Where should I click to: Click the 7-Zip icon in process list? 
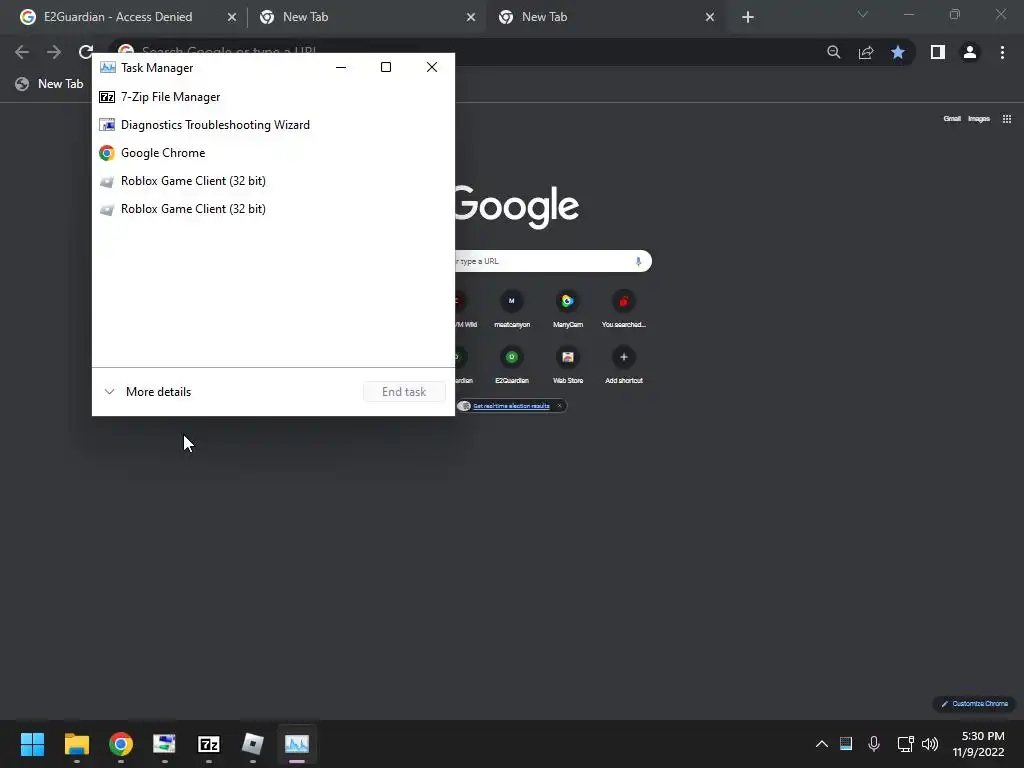[x=107, y=97]
